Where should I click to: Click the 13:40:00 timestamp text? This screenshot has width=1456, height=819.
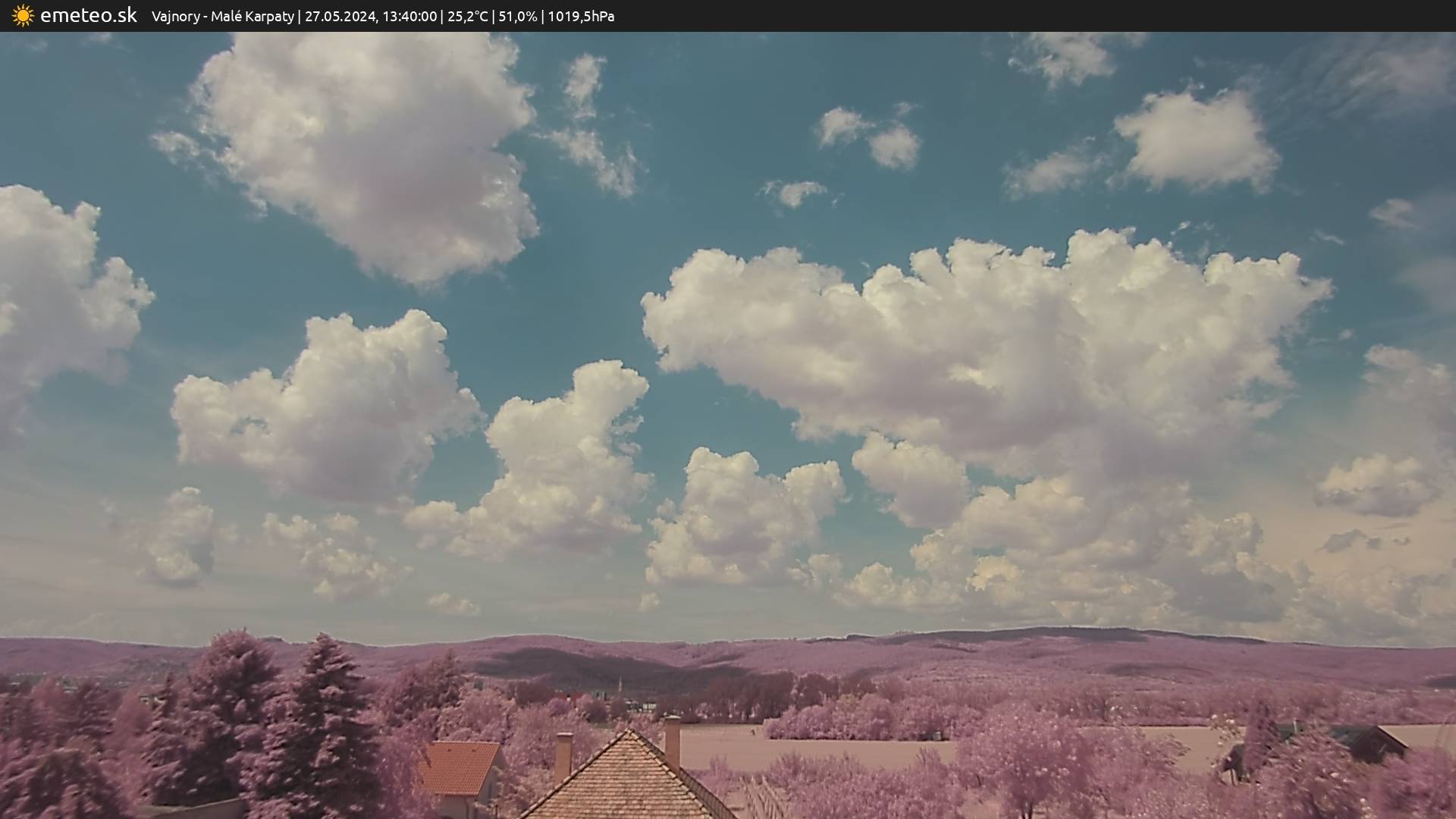pyautogui.click(x=409, y=17)
